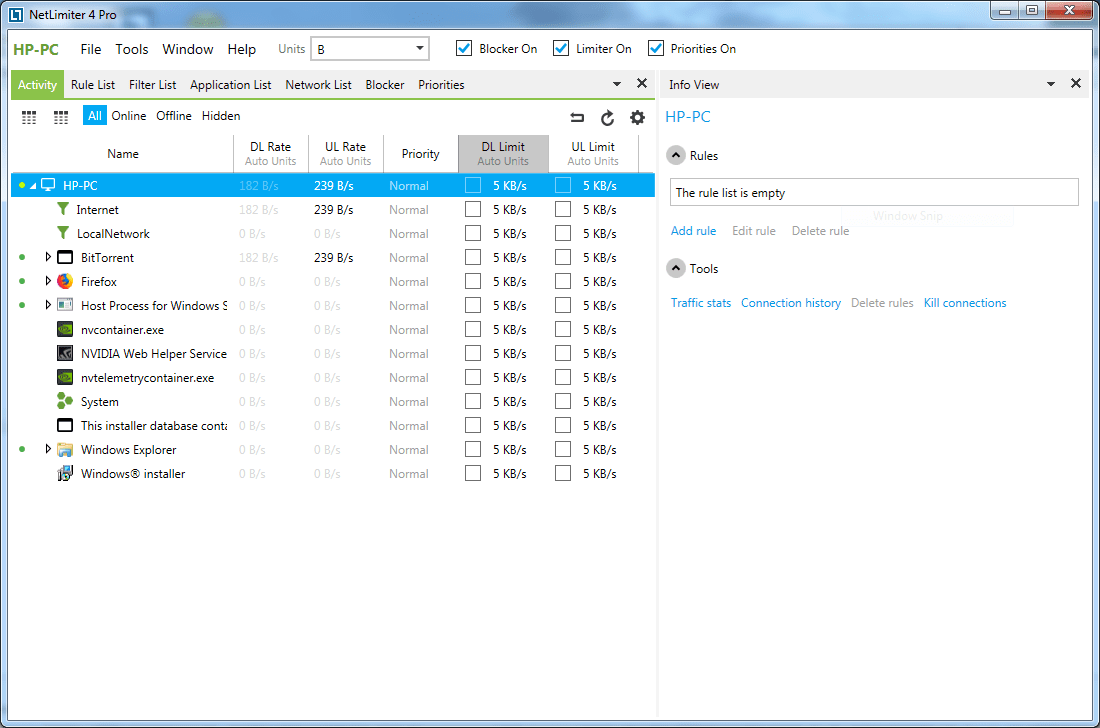
Task: Click the refresh activity icon
Action: pos(608,117)
